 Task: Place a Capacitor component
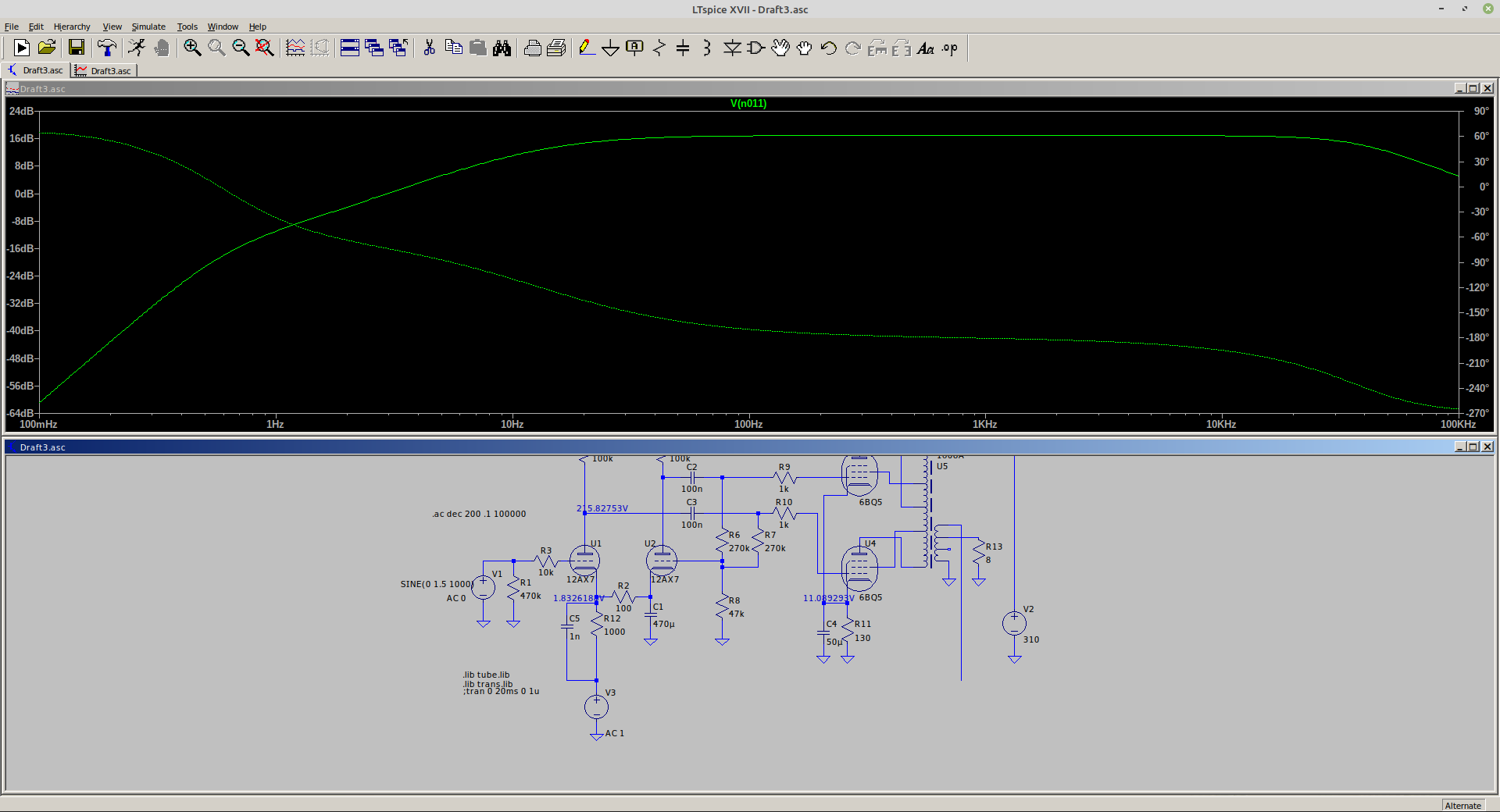683,48
